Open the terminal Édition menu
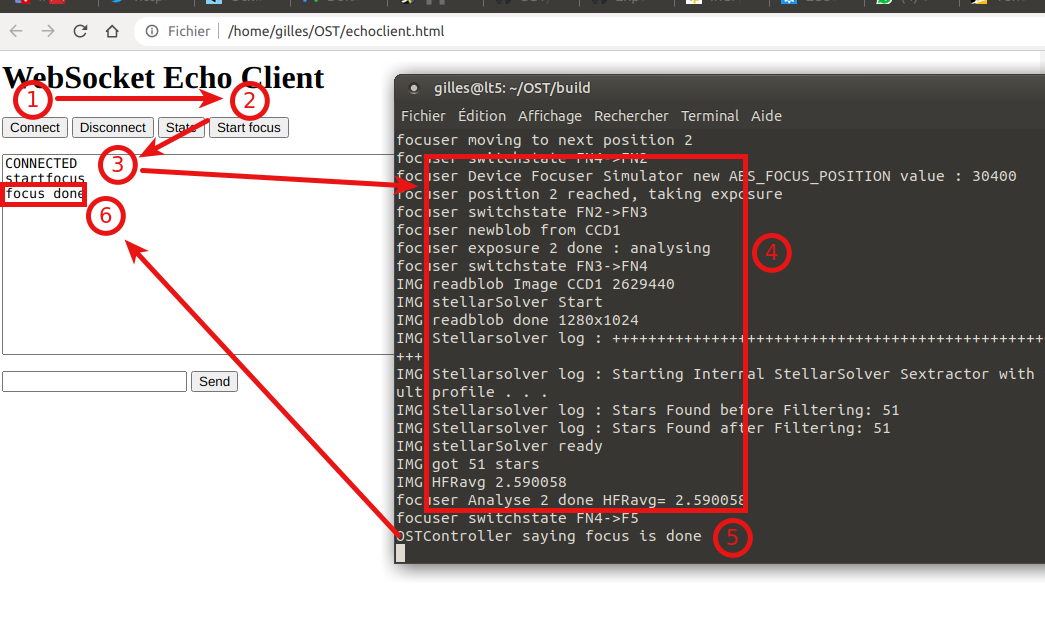This screenshot has height=619, width=1045. pos(482,116)
